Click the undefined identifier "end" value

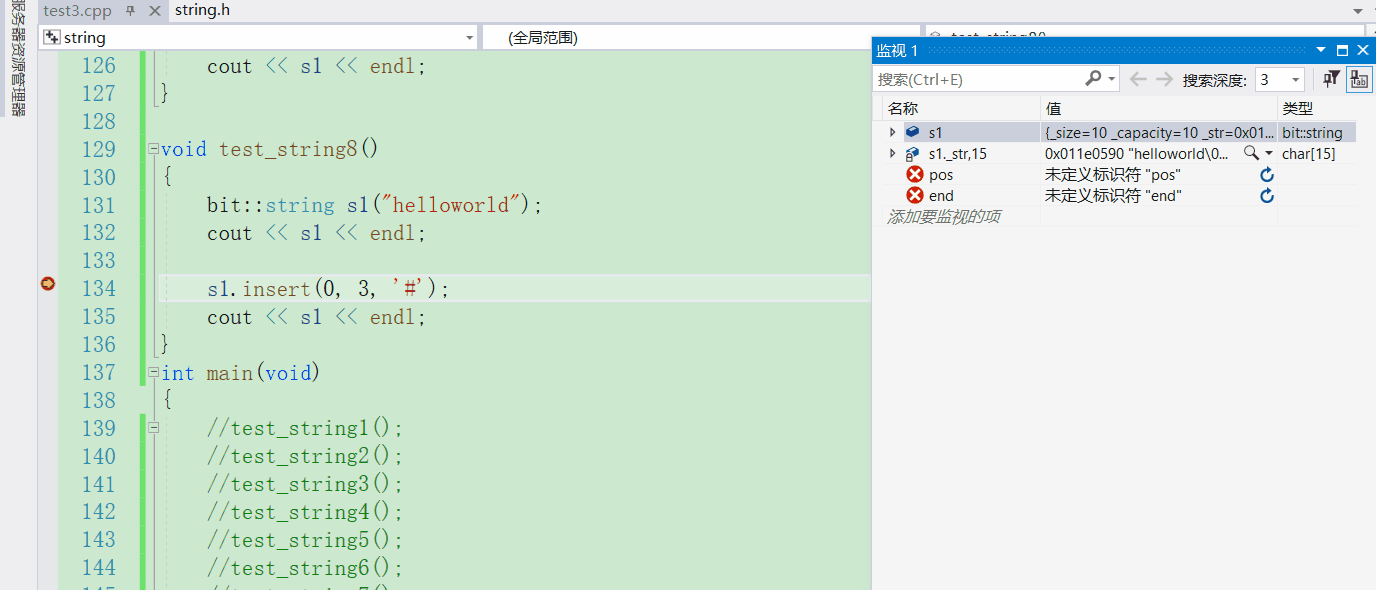pyautogui.click(x=1113, y=196)
